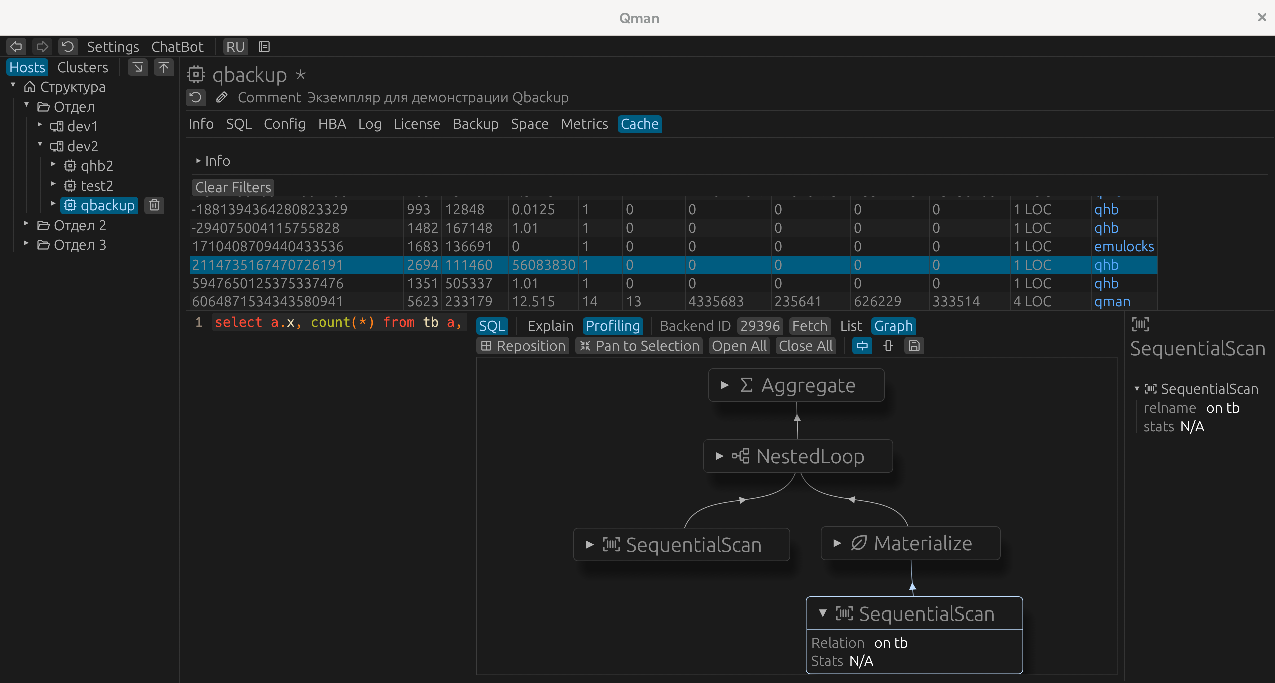1275x683 pixels.
Task: Click the document icon right of RU
Action: click(263, 46)
